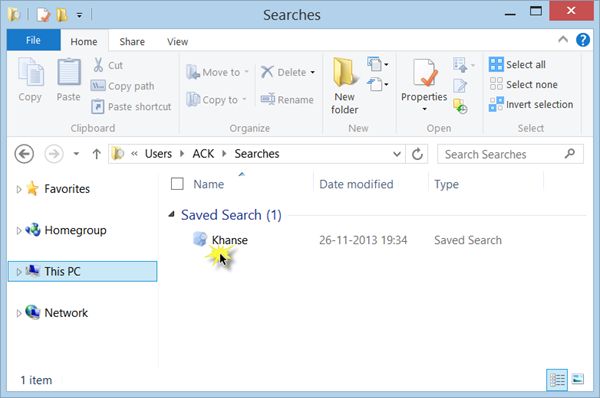Click the Back navigation arrow
Screen dimensions: 600x398
pyautogui.click(x=24, y=154)
